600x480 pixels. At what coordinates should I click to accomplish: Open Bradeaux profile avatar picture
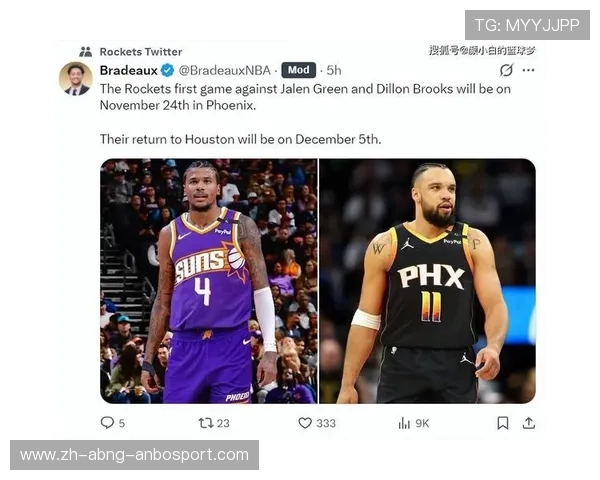(76, 78)
